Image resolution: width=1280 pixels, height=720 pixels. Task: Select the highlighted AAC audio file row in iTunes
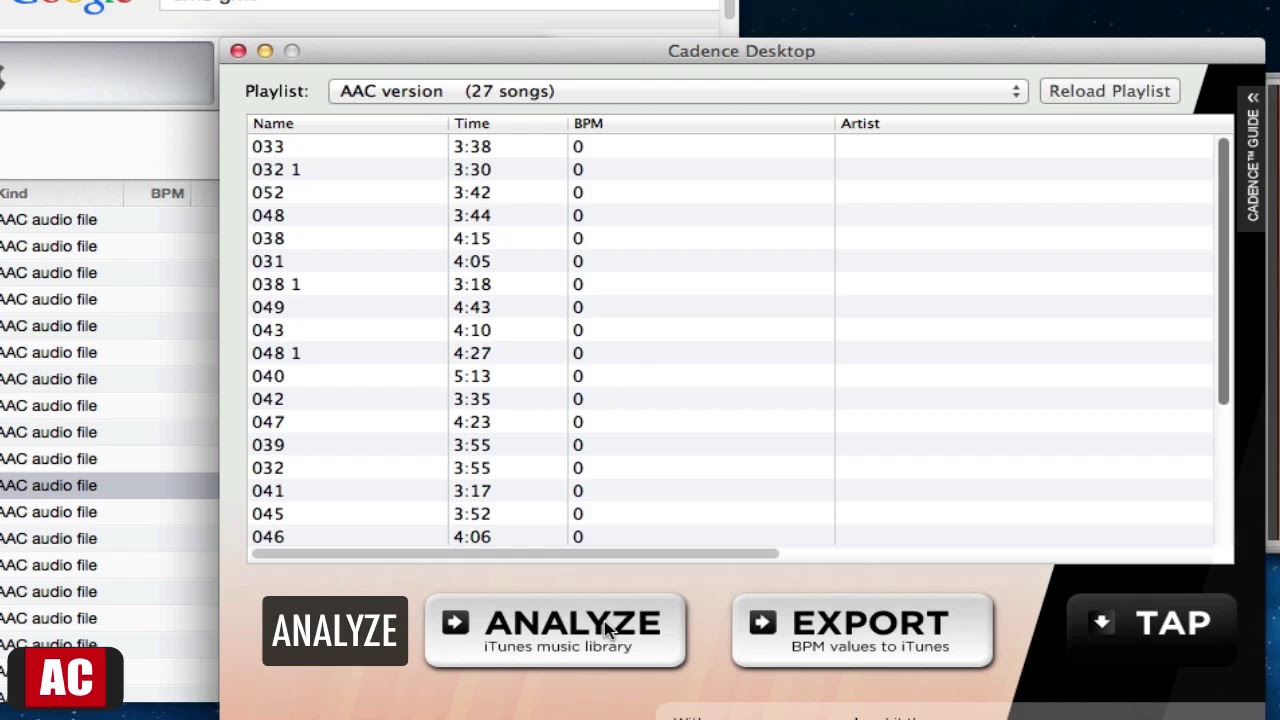tap(109, 485)
